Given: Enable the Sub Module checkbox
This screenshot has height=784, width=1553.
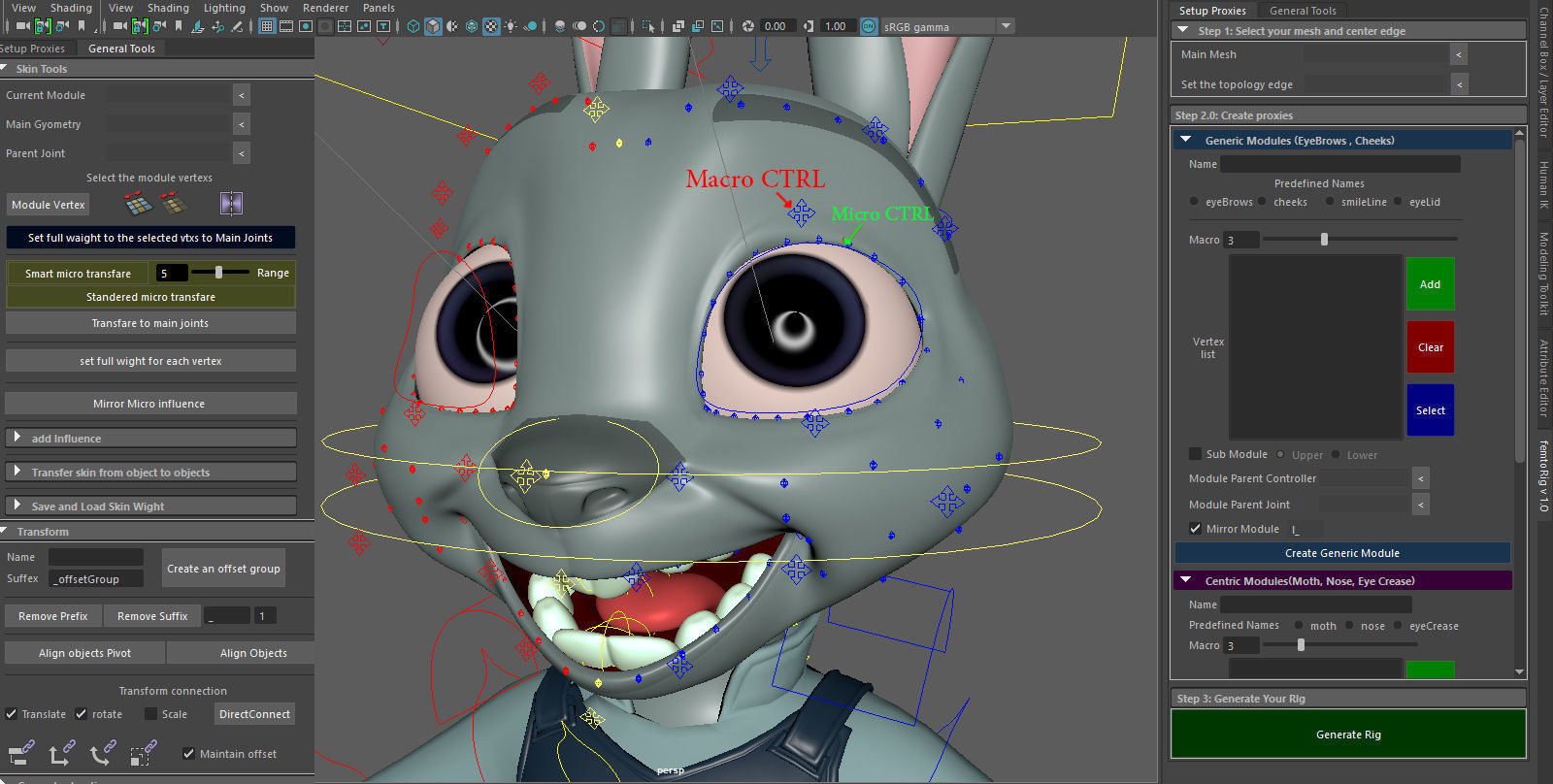Looking at the screenshot, I should [1195, 454].
